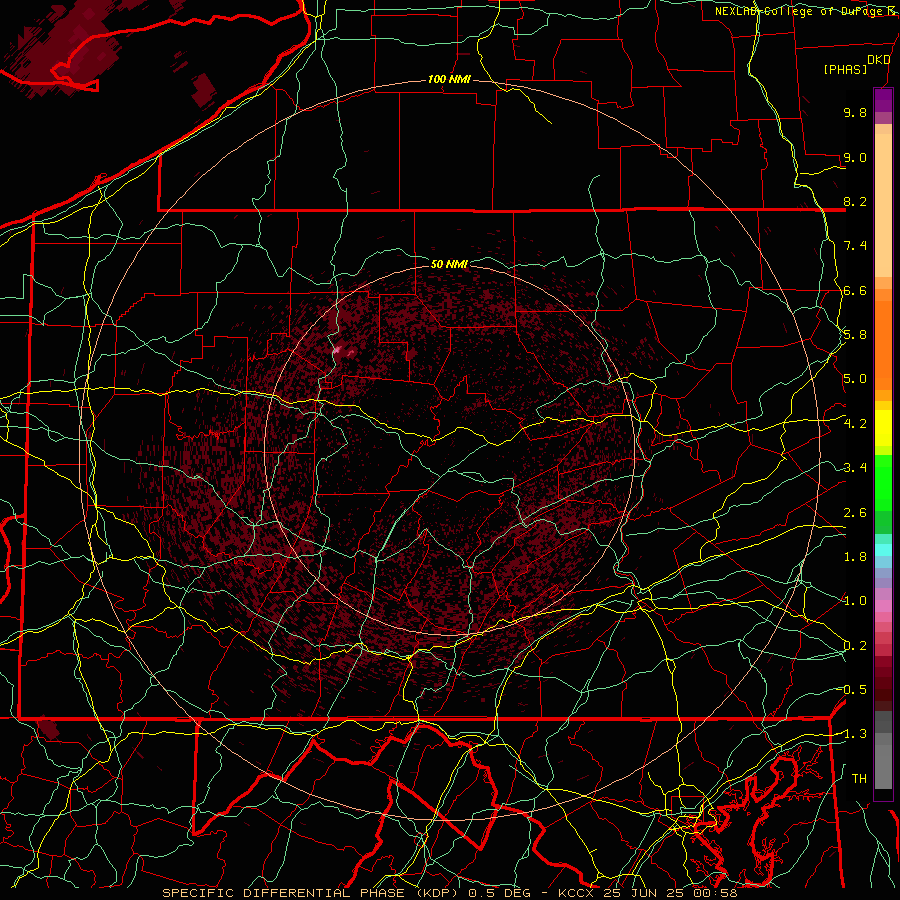Pick the pale peach color bar segment
The image size is (900, 900).
[x=883, y=205]
